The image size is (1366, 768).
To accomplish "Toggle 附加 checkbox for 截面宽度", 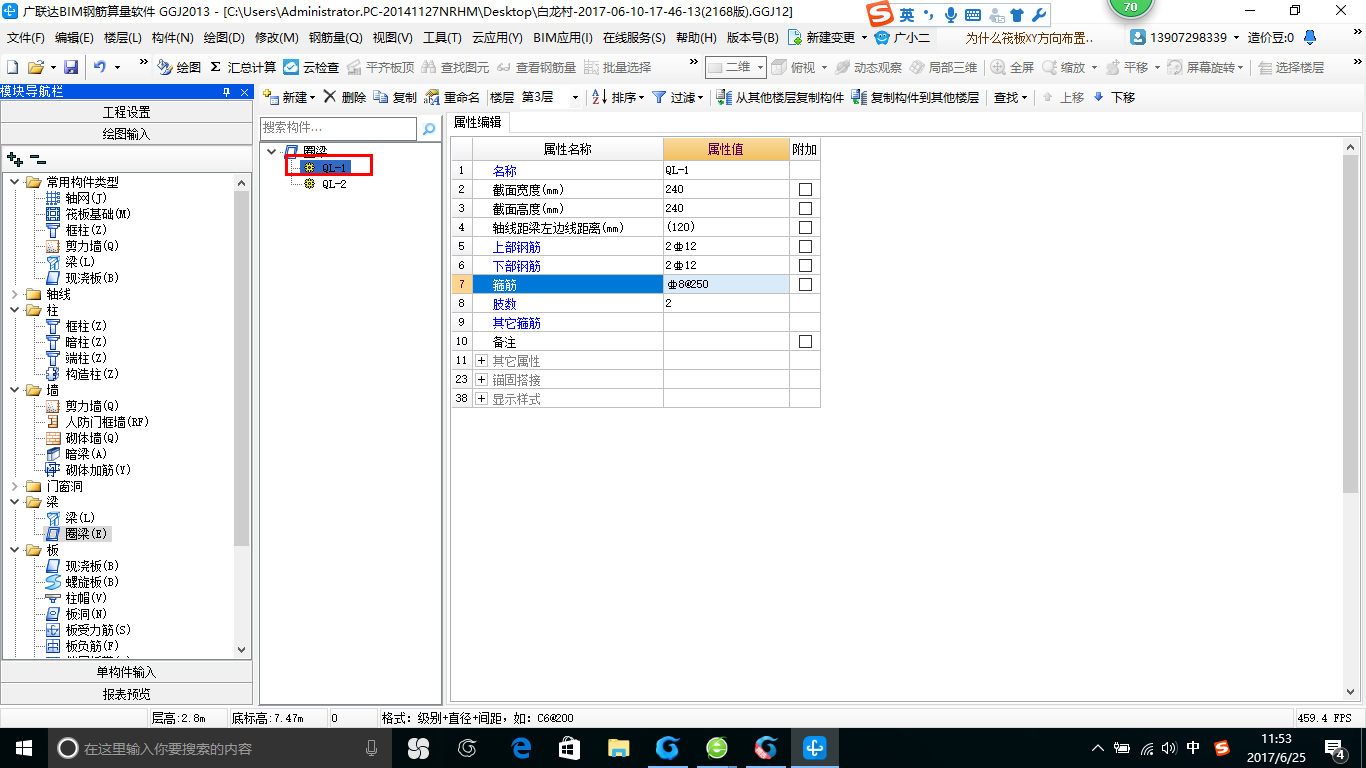I will (805, 189).
